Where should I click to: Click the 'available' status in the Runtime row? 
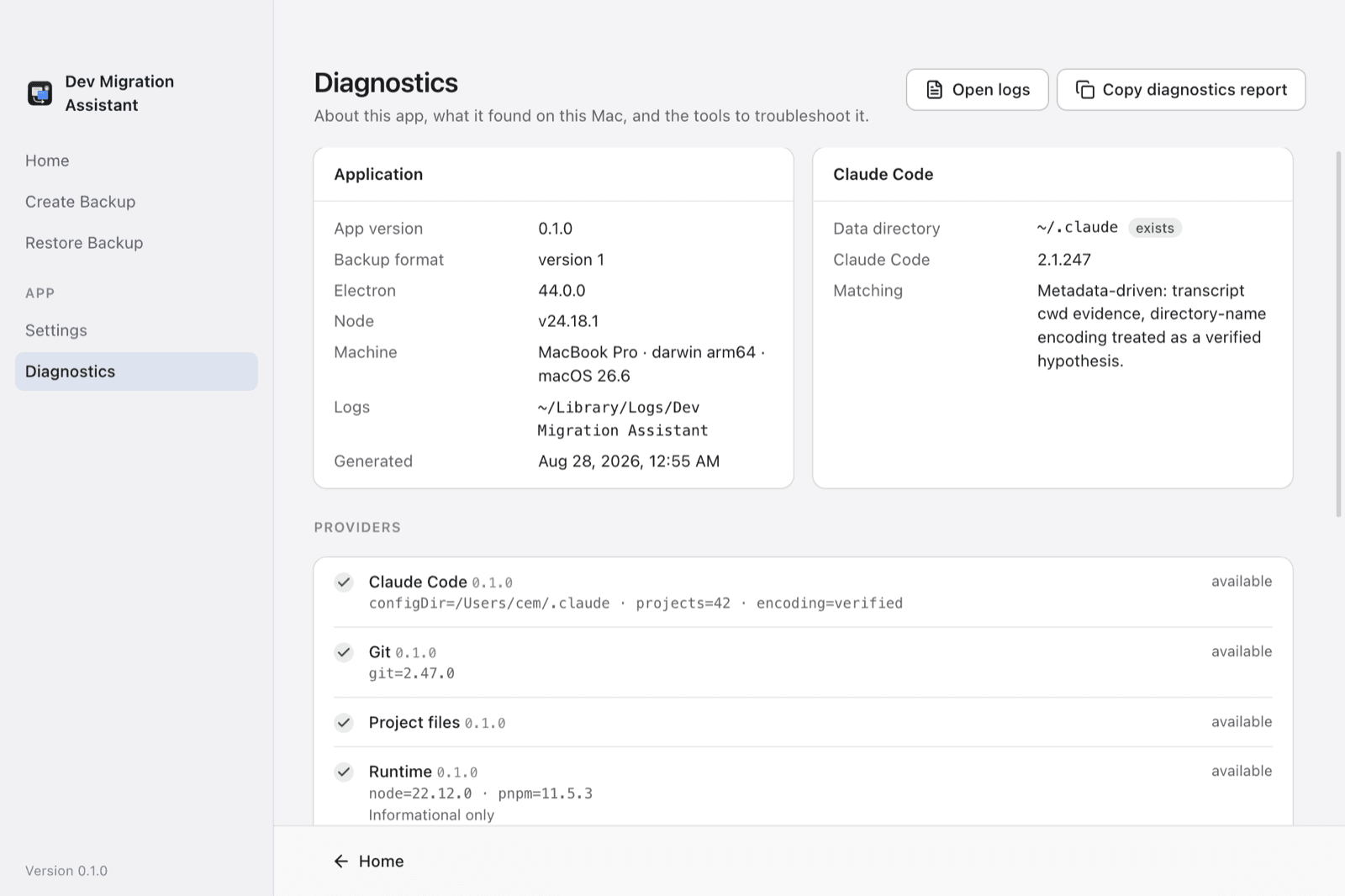1242,771
